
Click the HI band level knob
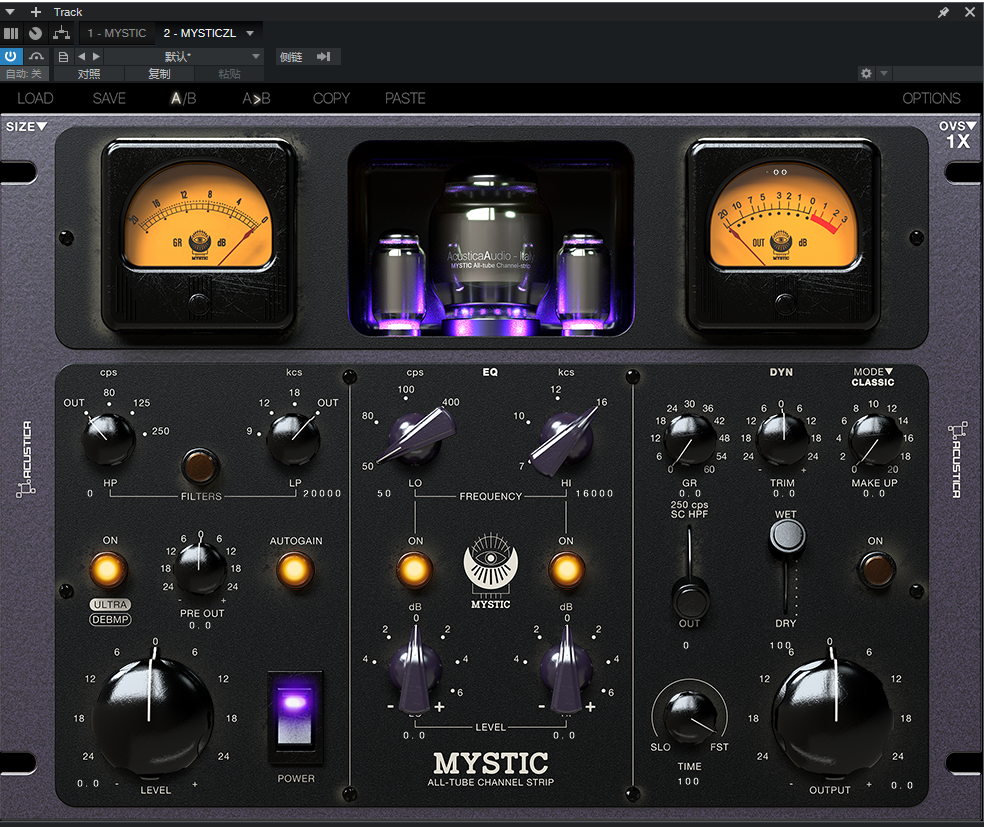[x=566, y=668]
